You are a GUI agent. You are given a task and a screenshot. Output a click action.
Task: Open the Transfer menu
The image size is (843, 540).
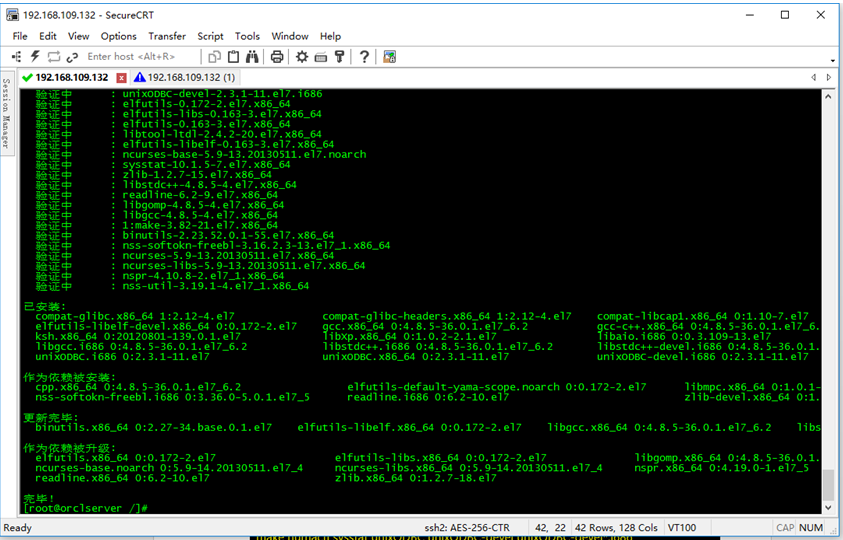tap(167, 36)
